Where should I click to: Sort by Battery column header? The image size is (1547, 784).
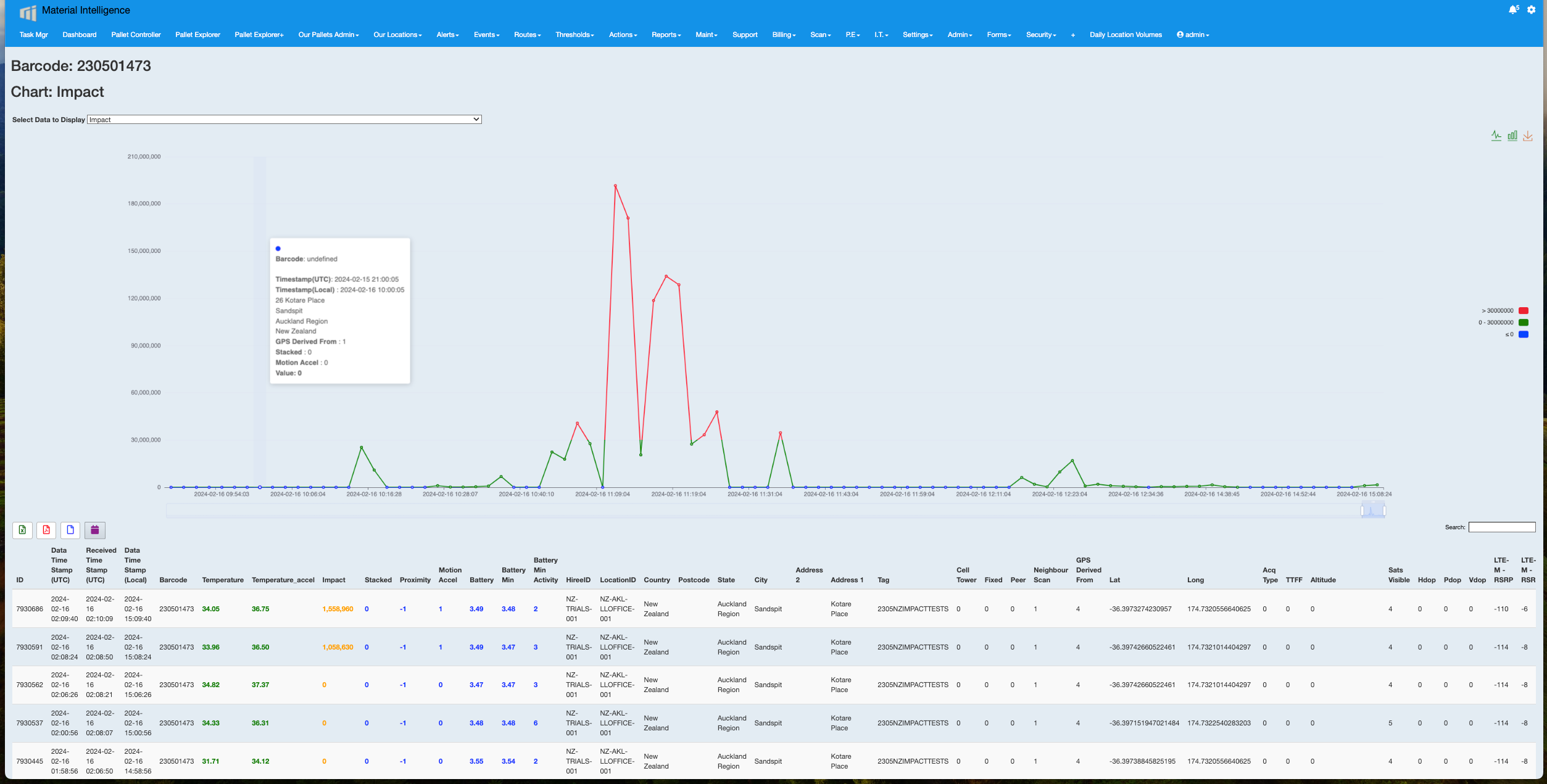[x=481, y=580]
